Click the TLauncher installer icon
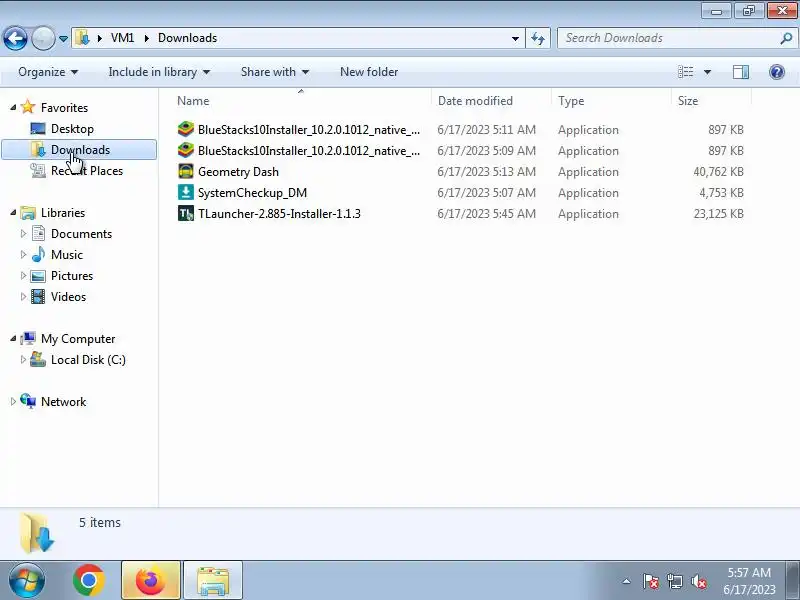Viewport: 800px width, 600px height. 186,213
